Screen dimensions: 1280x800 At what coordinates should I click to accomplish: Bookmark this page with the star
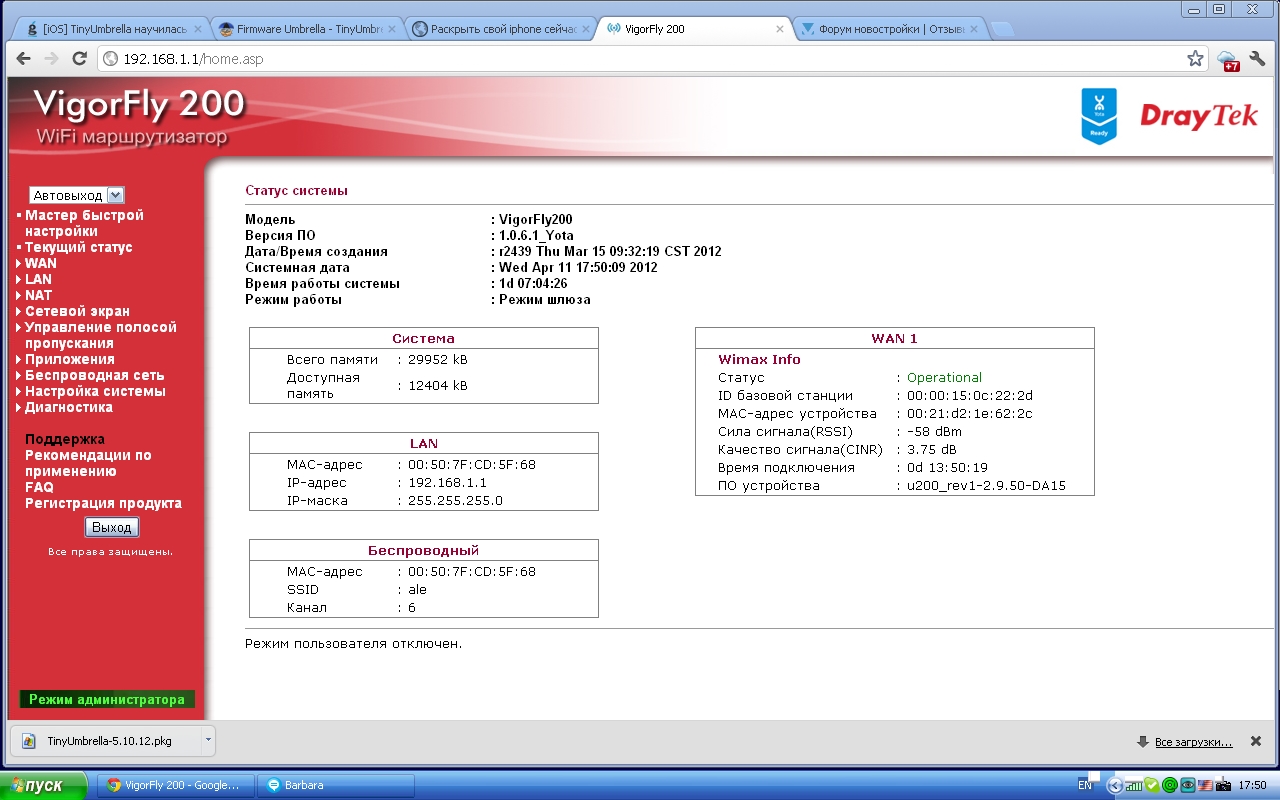click(1195, 59)
